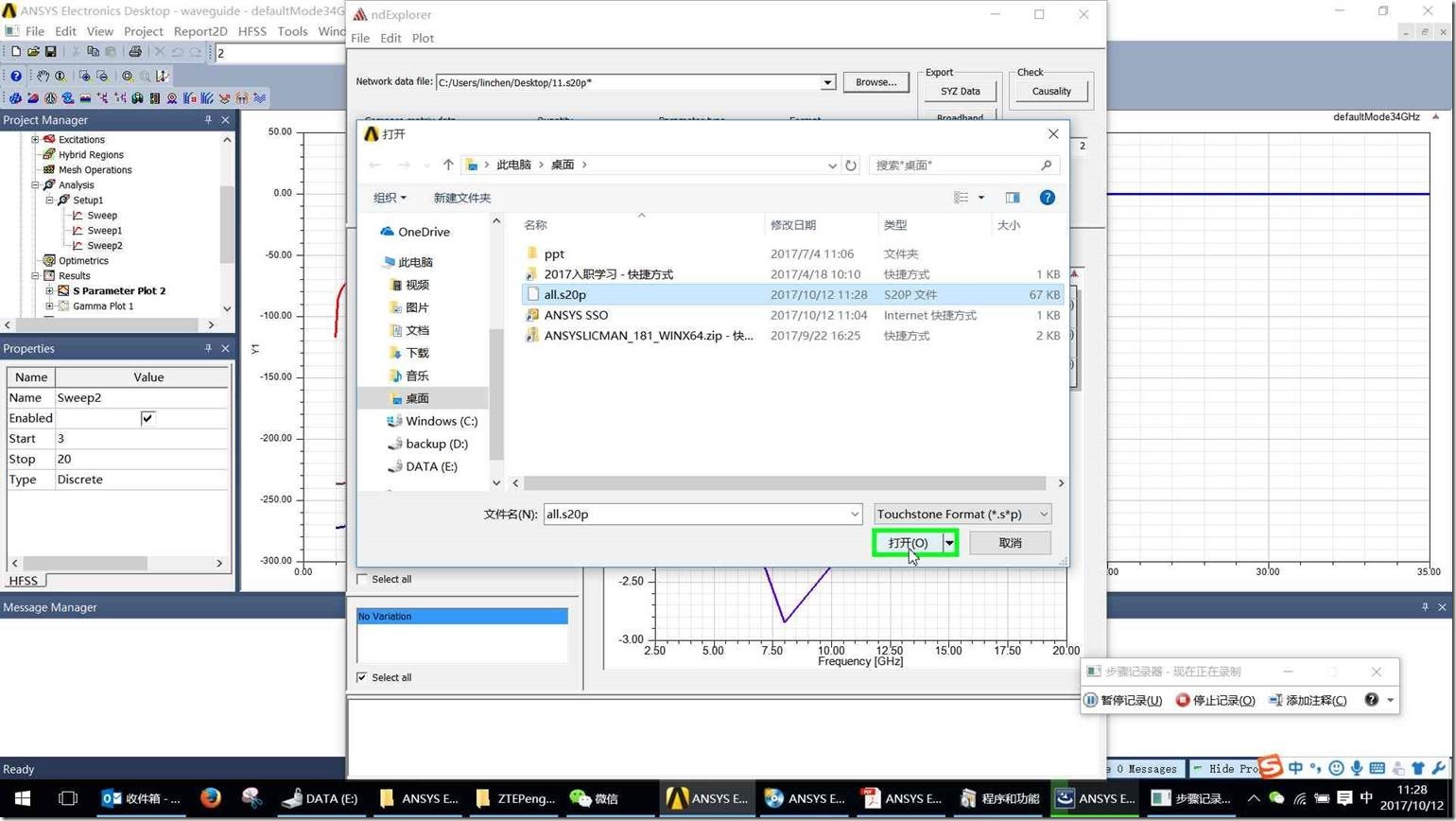Click the Sogou soft keyboard icon
Screen dimensions: 1456x821
(1377, 768)
